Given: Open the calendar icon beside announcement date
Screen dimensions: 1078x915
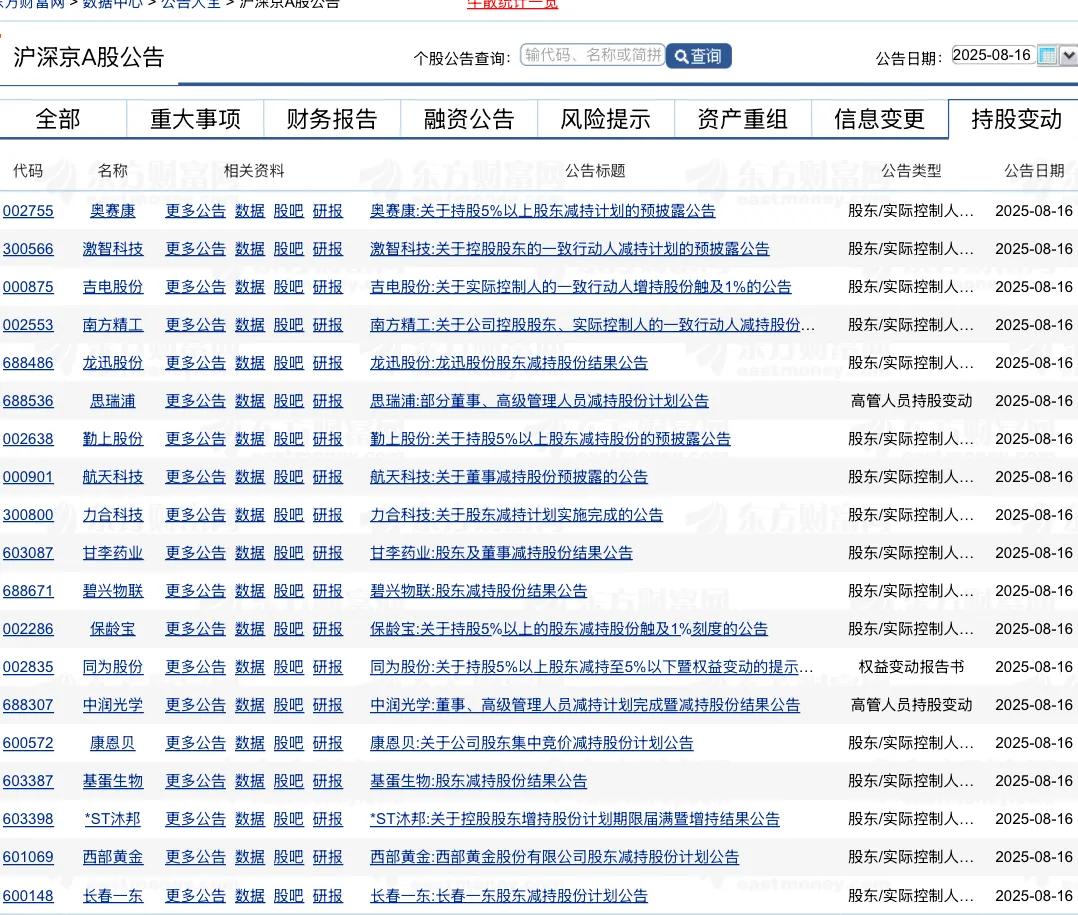Looking at the screenshot, I should tap(1047, 56).
